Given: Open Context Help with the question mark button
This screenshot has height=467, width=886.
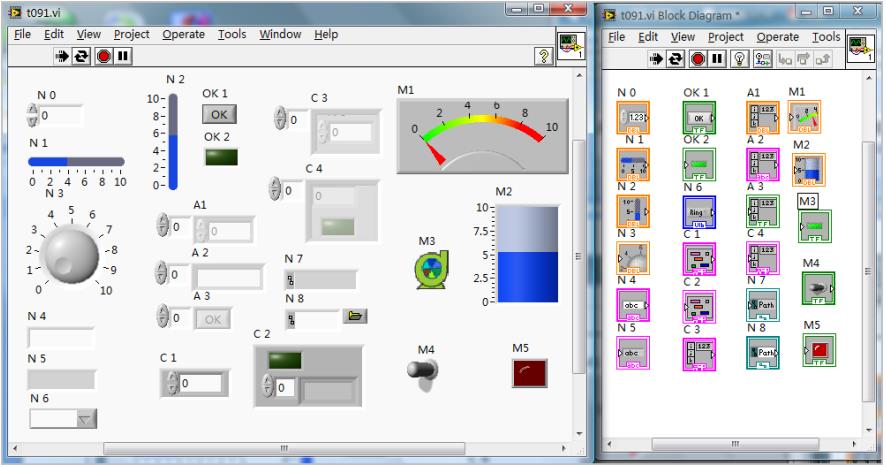Looking at the screenshot, I should tap(545, 57).
